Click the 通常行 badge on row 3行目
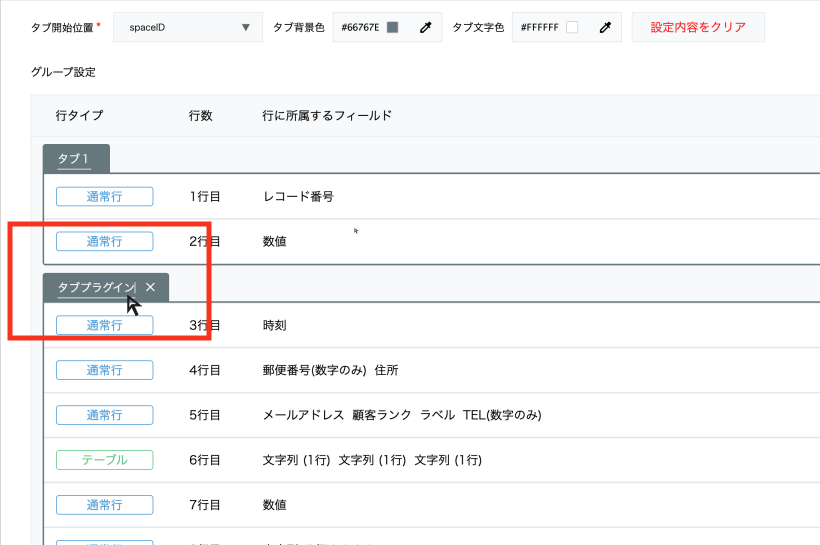The height and width of the screenshot is (545, 820). (104, 325)
